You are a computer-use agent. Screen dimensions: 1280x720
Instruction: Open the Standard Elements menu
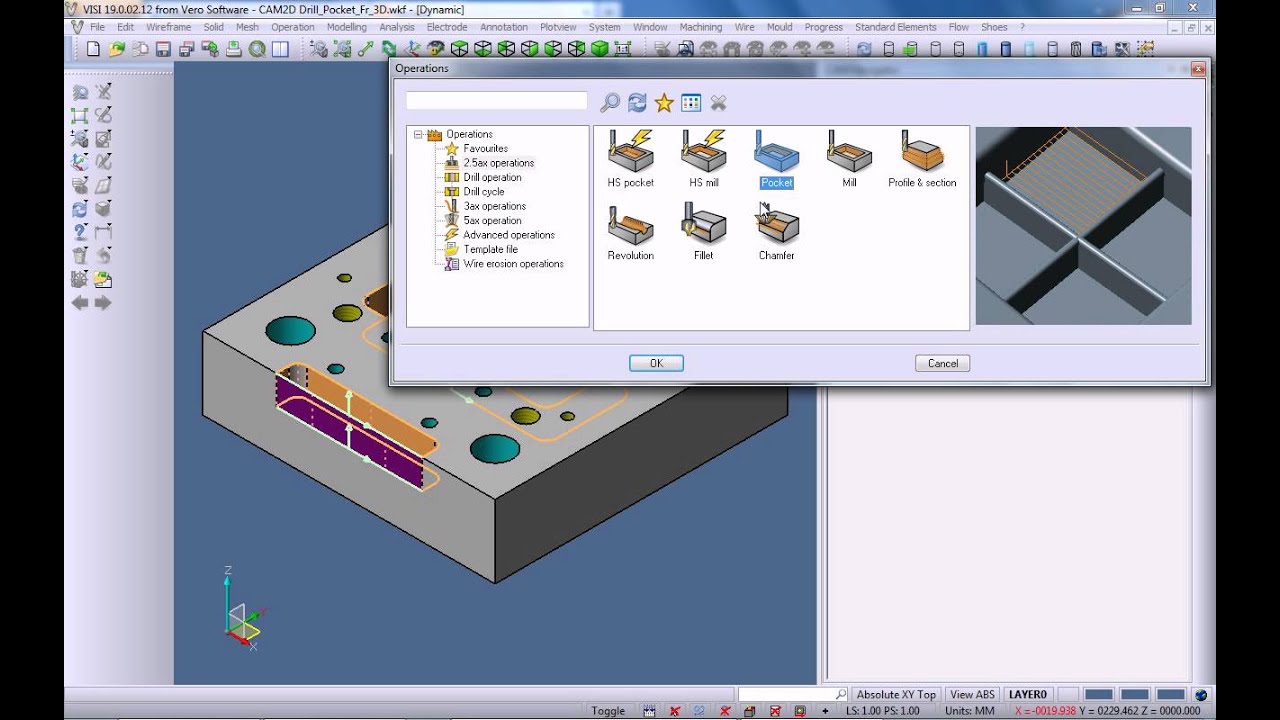click(896, 27)
